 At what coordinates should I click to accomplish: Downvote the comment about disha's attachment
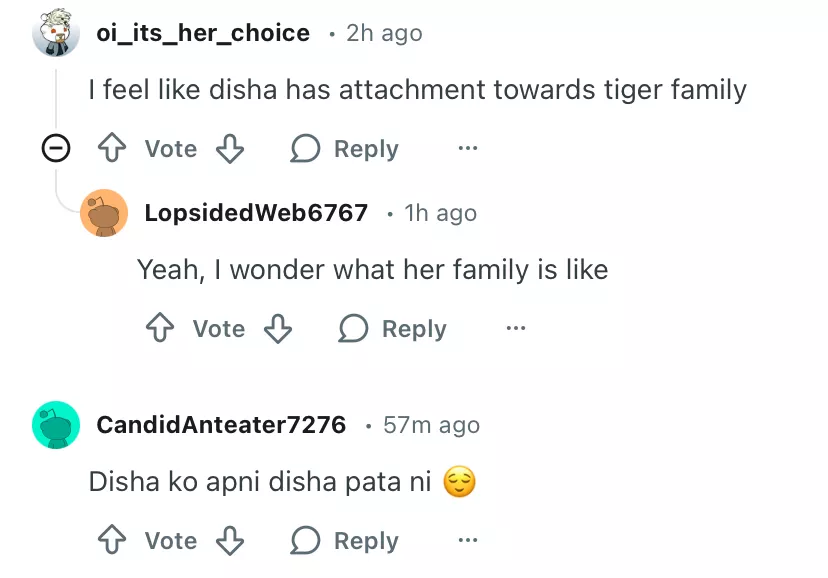231,149
